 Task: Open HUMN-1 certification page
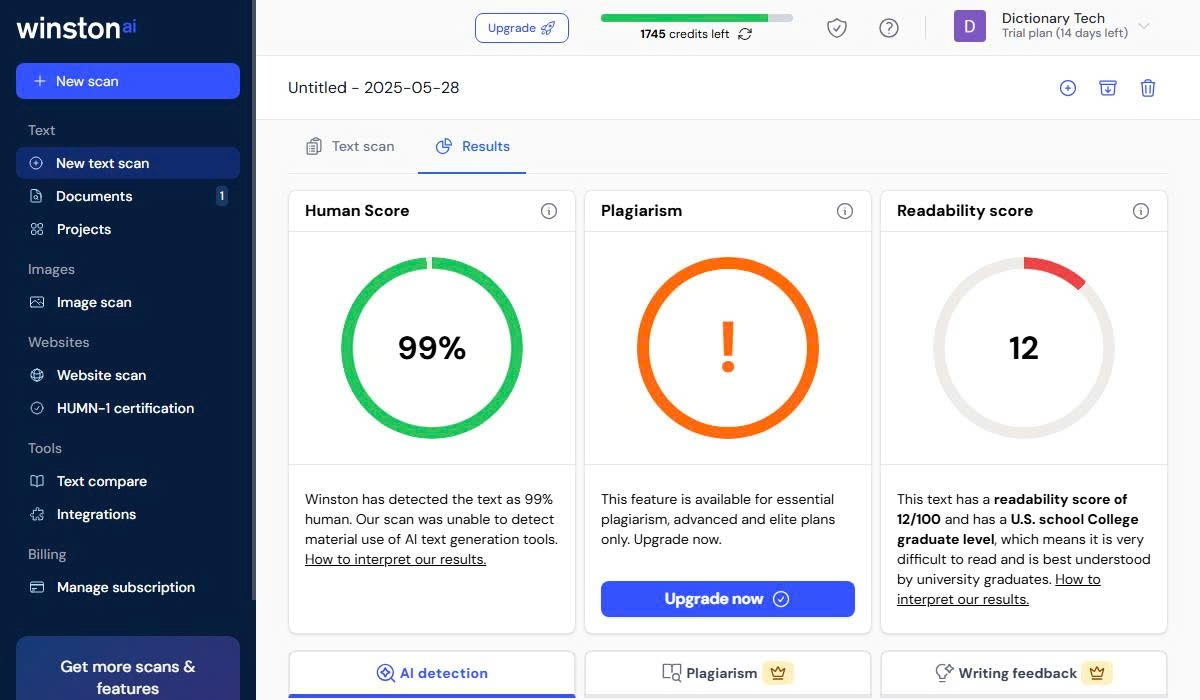pyautogui.click(x=128, y=408)
